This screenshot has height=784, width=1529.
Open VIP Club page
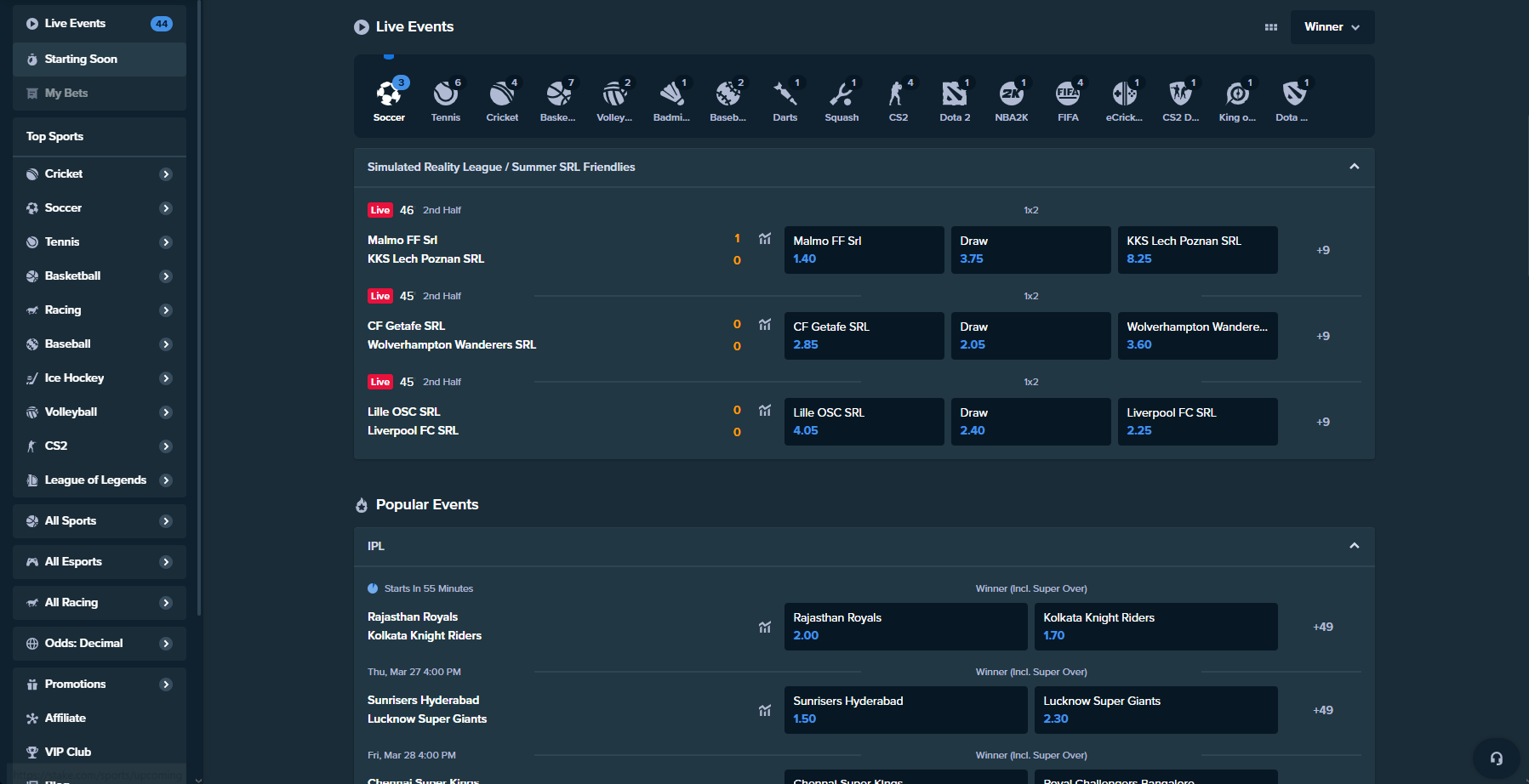pyautogui.click(x=100, y=753)
